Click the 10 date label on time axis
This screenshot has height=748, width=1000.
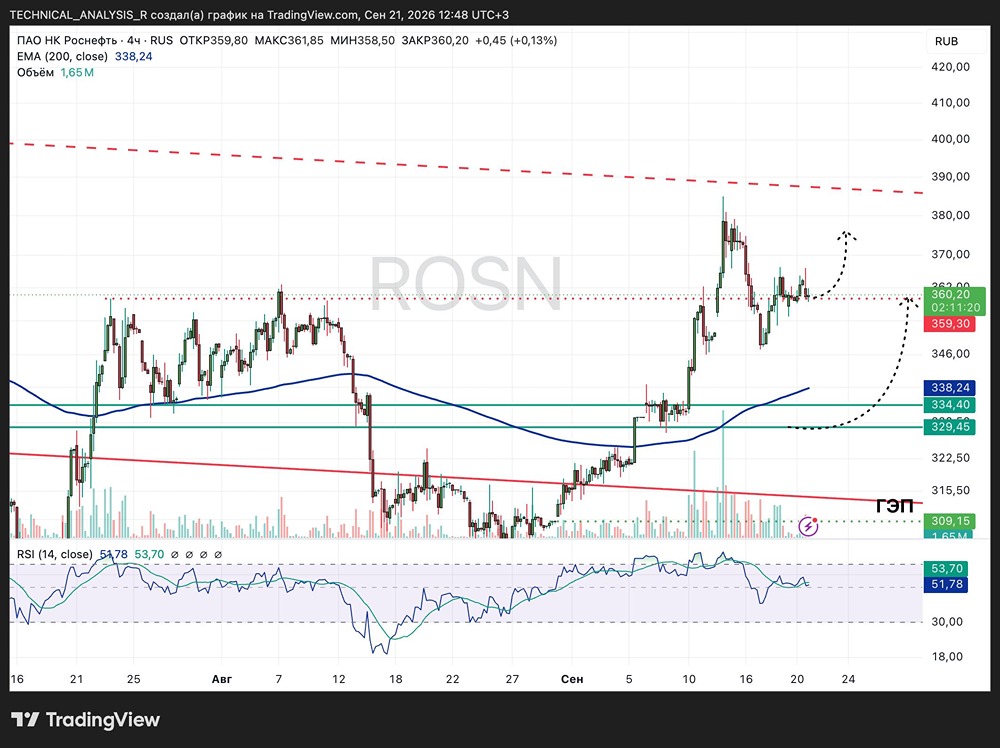point(689,679)
